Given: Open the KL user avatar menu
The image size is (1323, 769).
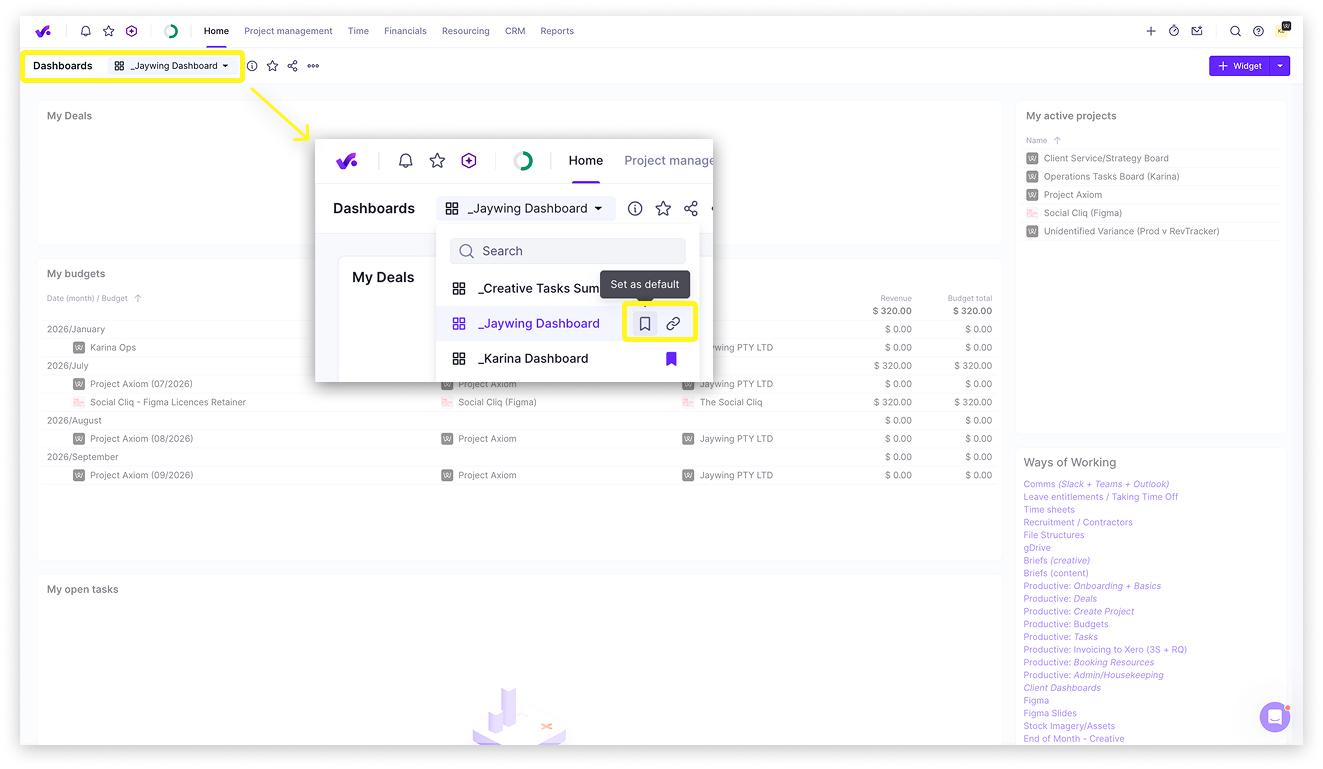Looking at the screenshot, I should [x=1283, y=30].
